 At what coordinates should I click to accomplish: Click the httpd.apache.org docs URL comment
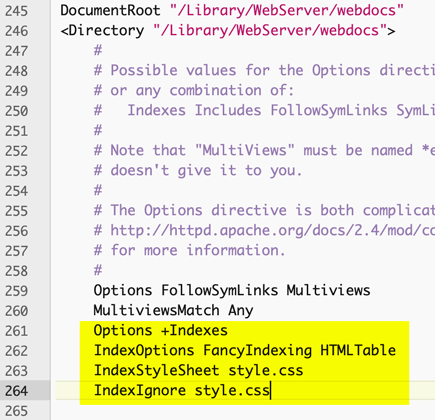point(264,230)
